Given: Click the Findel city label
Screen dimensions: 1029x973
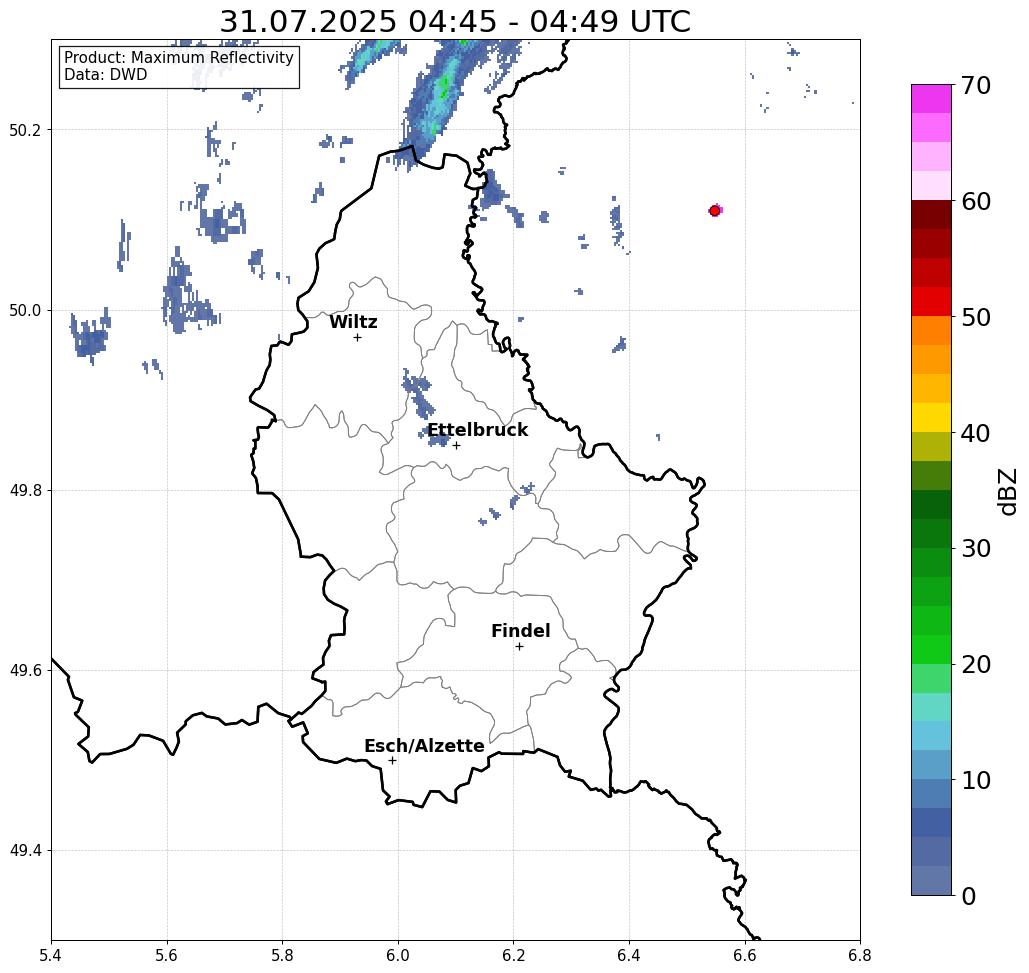Looking at the screenshot, I should (520, 631).
